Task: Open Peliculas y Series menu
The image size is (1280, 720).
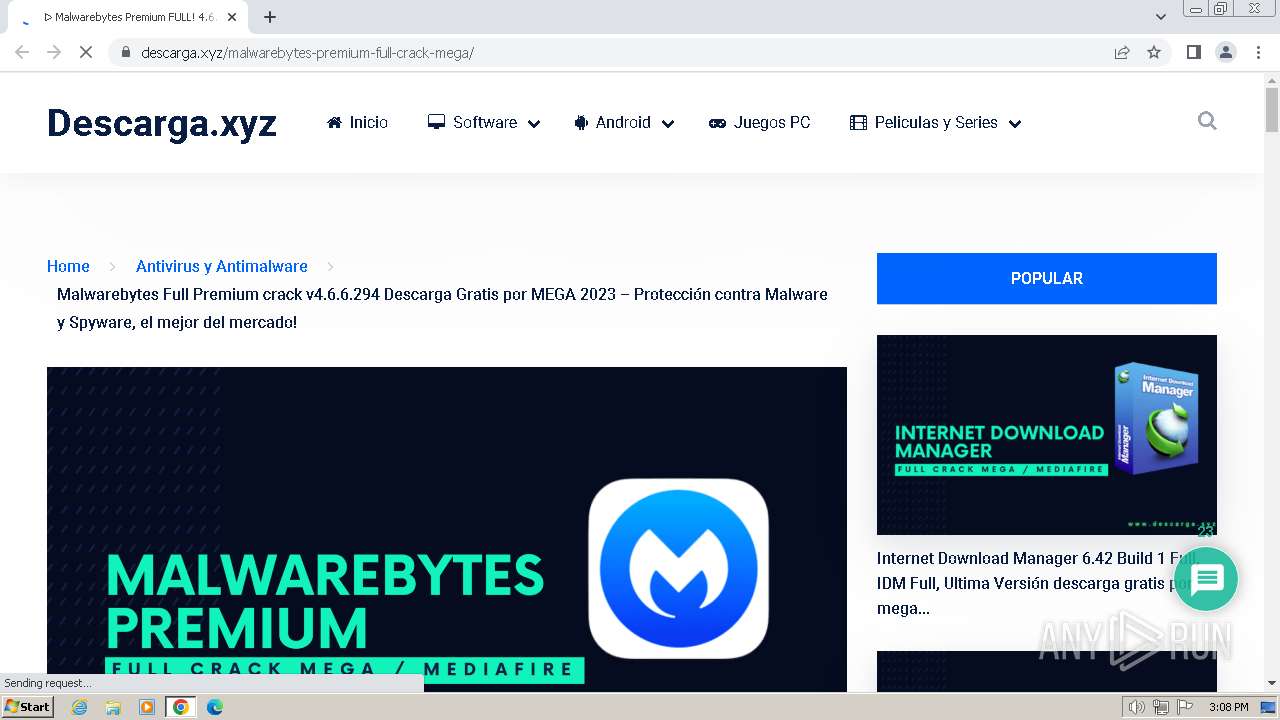Action: click(924, 122)
